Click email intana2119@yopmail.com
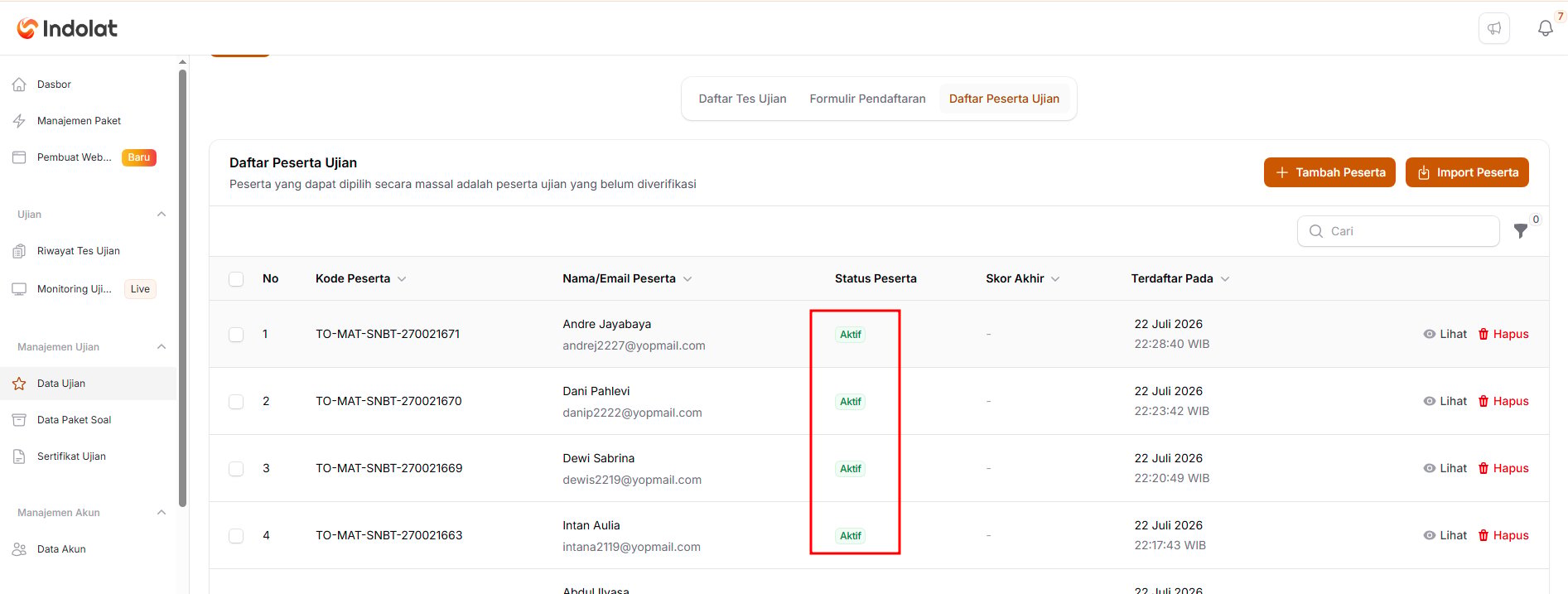Image resolution: width=1568 pixels, height=594 pixels. (631, 547)
